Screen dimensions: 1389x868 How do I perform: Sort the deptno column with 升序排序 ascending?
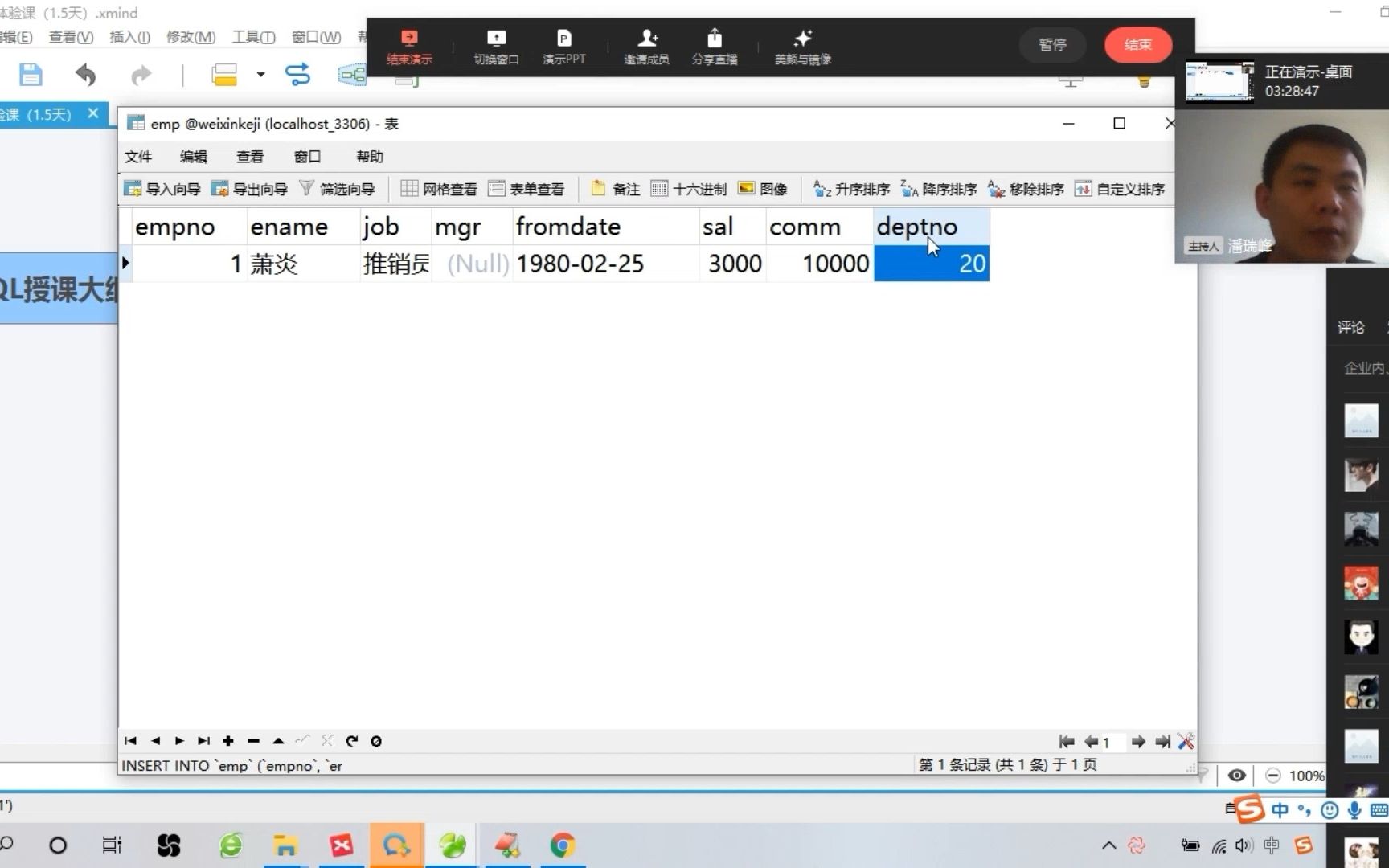850,189
